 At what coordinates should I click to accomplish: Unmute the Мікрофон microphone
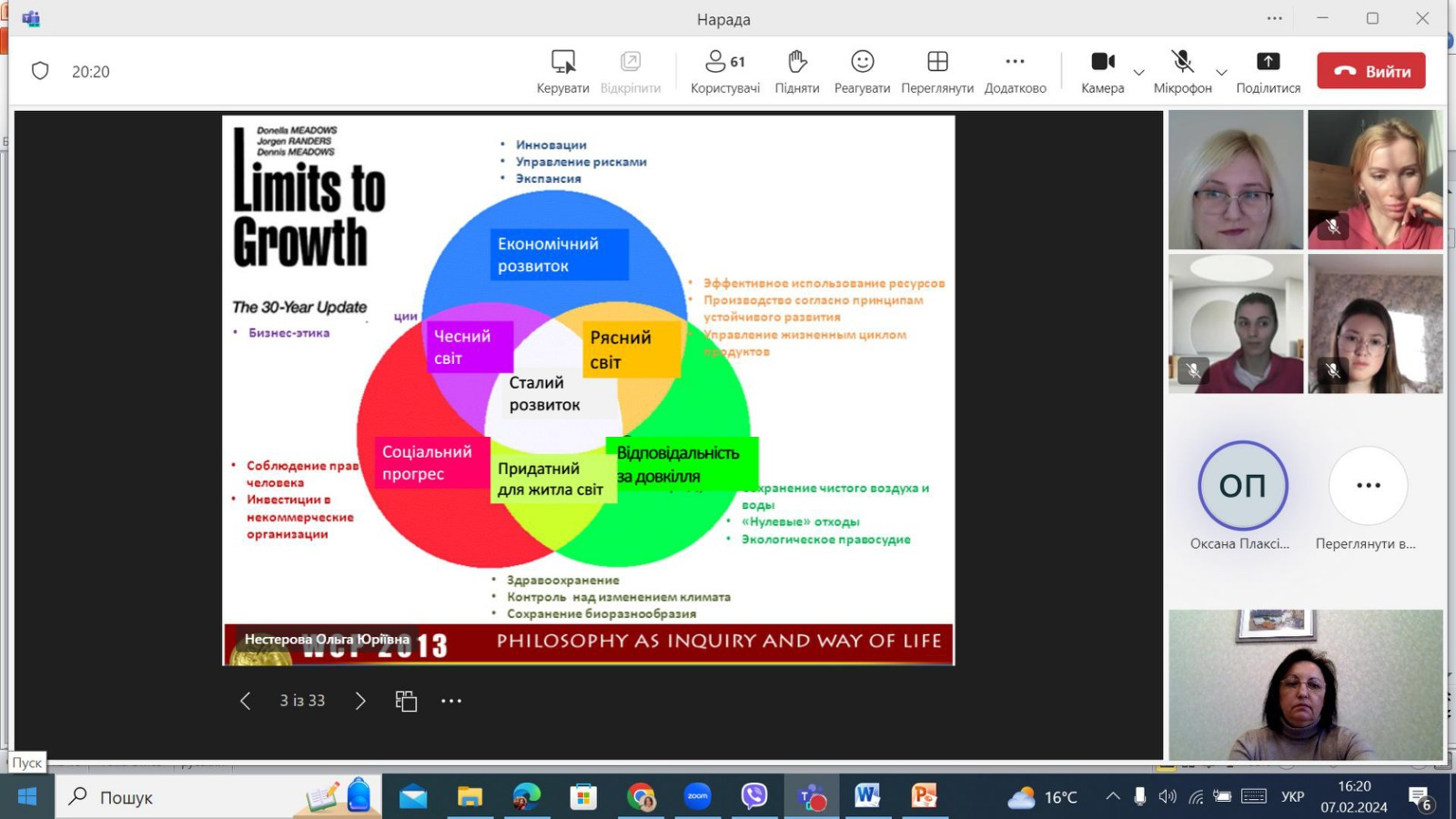1182,71
